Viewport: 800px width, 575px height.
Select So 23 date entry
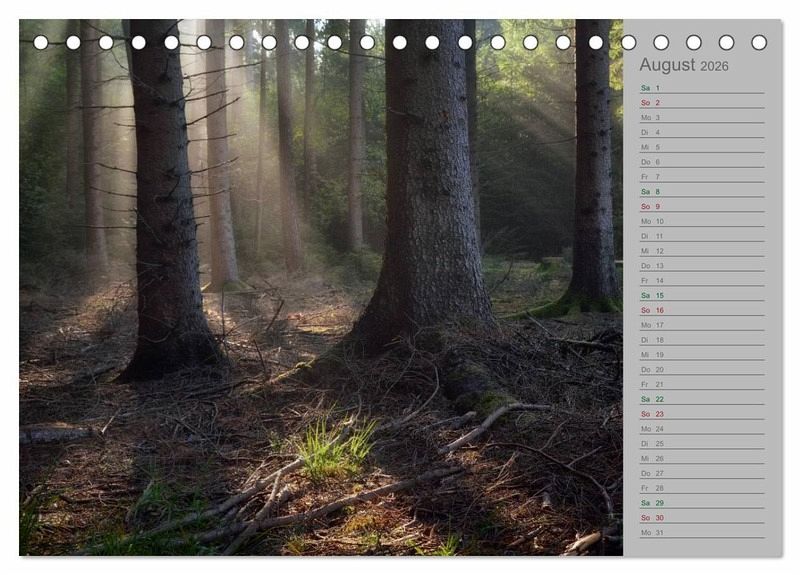701,414
